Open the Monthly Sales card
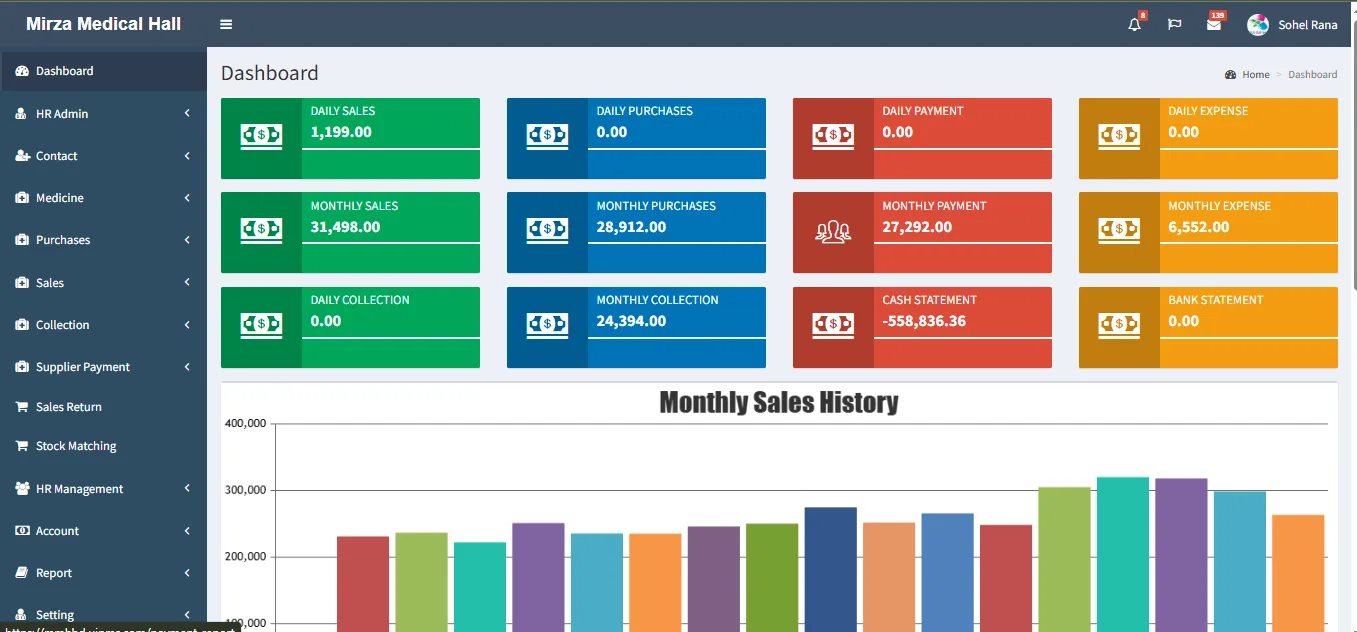 pos(350,232)
